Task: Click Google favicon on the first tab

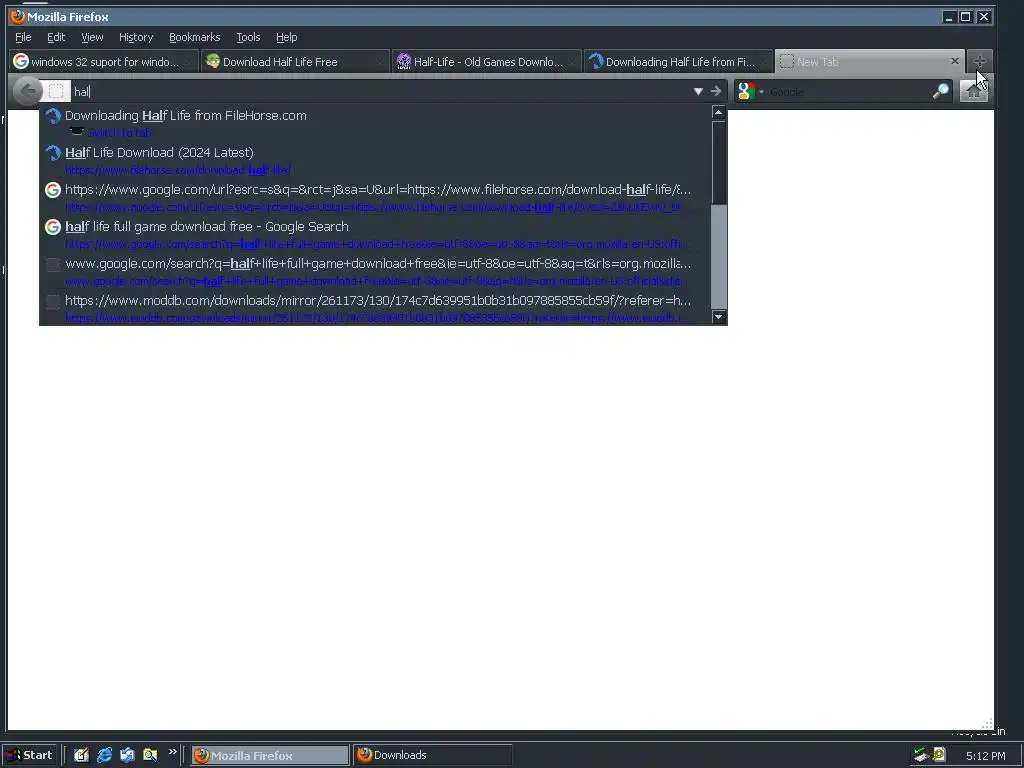Action: (x=21, y=61)
